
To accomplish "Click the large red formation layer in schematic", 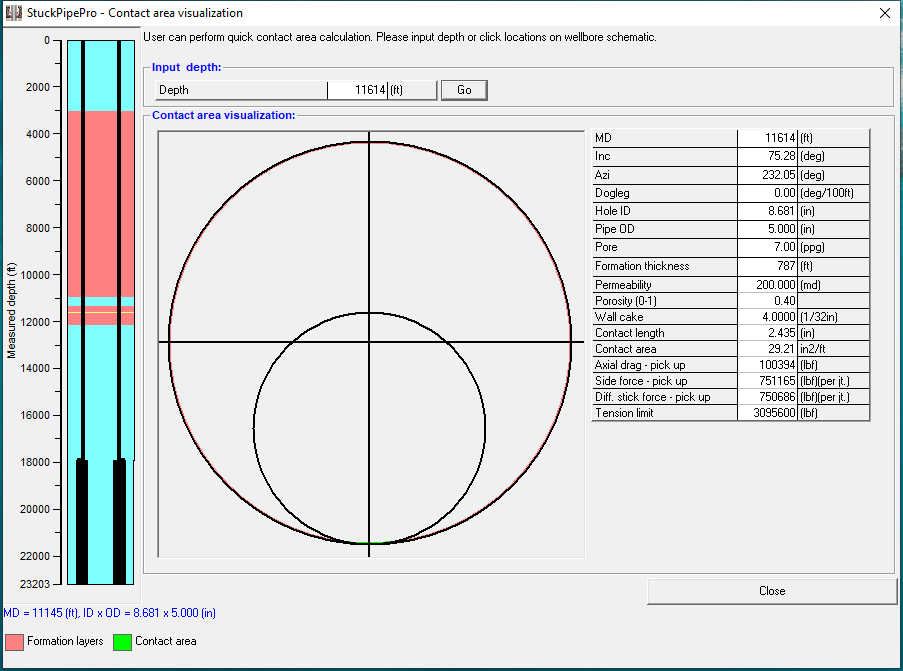I will pos(100,200).
